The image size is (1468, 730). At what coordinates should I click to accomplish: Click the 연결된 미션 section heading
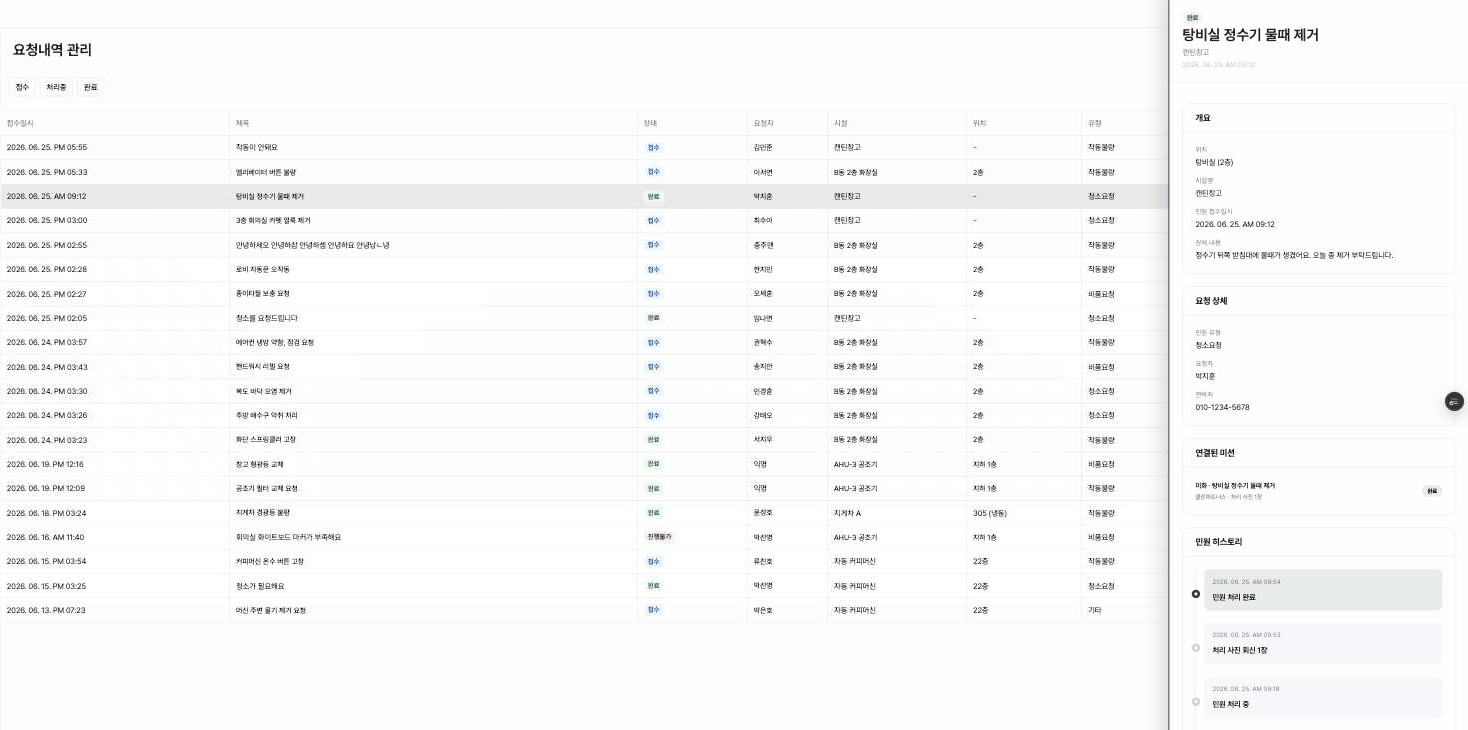click(1215, 453)
